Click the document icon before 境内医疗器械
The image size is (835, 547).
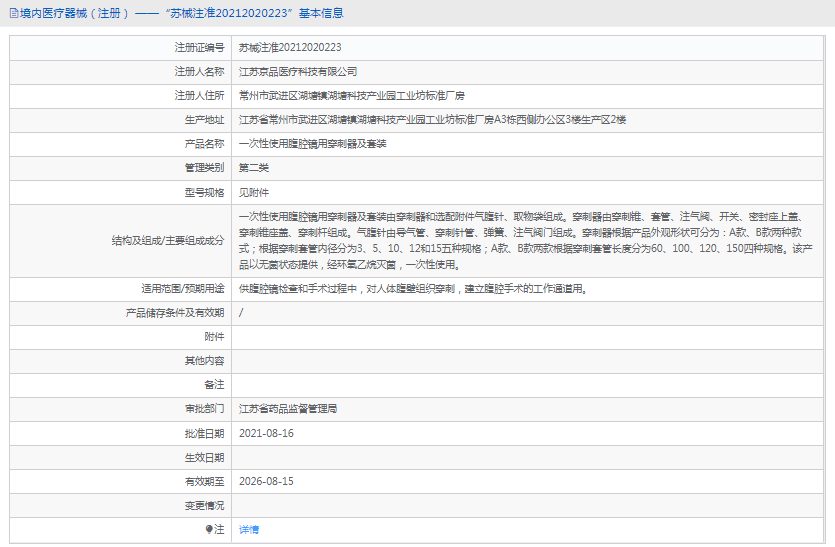(x=14, y=13)
